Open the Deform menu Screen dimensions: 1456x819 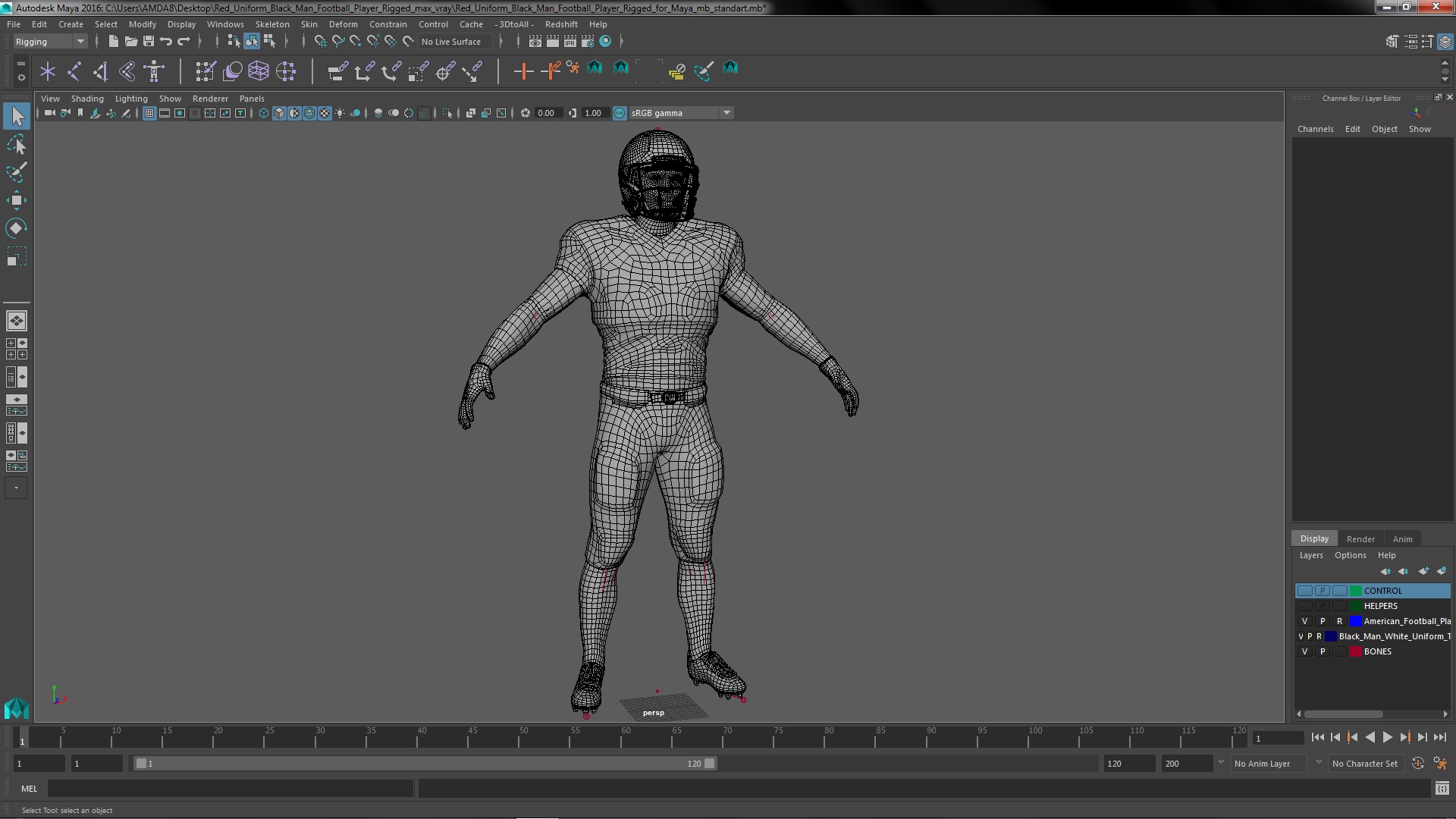tap(343, 24)
